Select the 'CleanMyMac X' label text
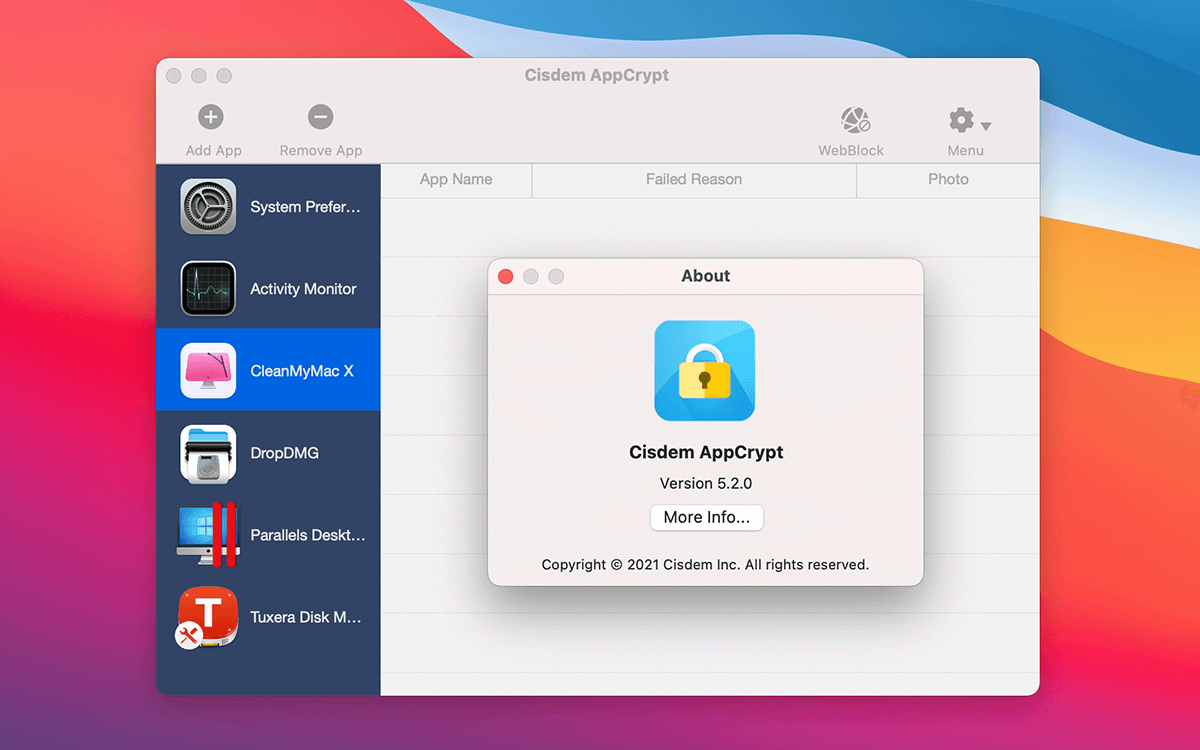Image resolution: width=1200 pixels, height=750 pixels. (302, 371)
